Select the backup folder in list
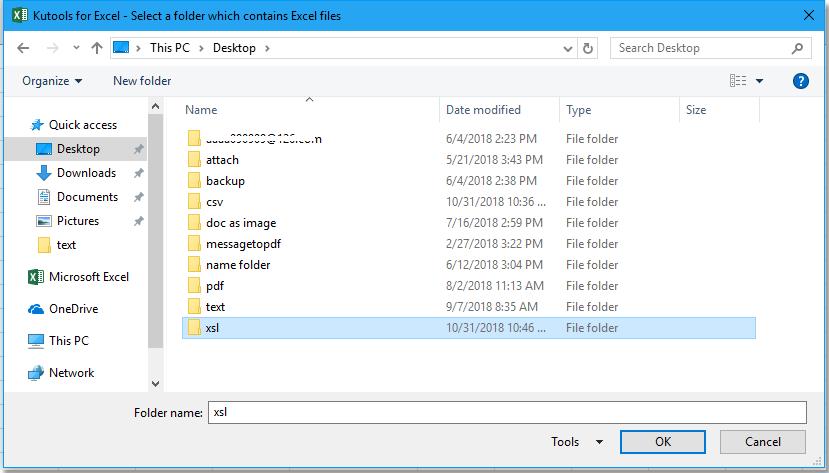 pos(225,181)
